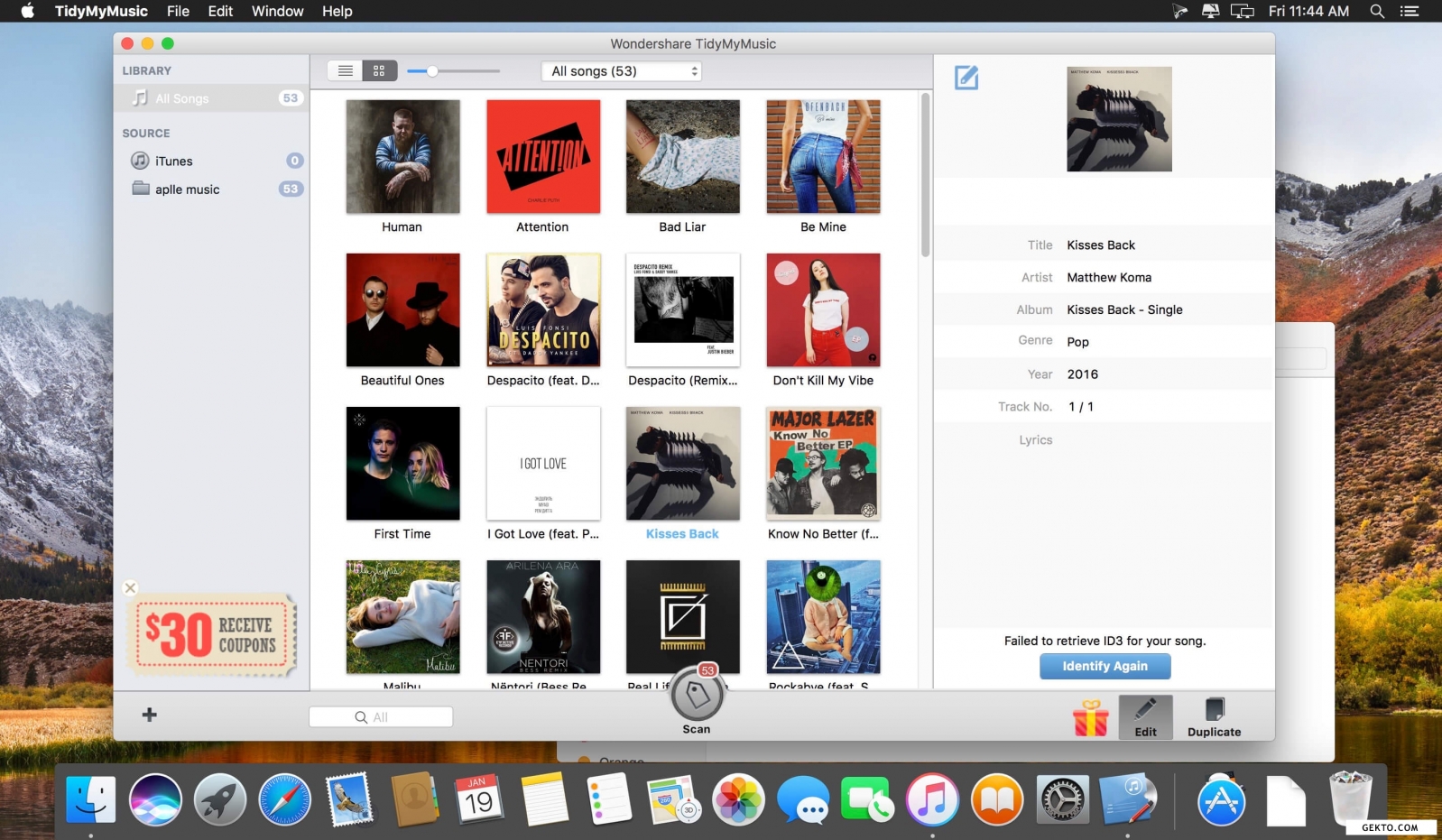Click the gift box icon
The width and height of the screenshot is (1442, 840).
(x=1090, y=718)
